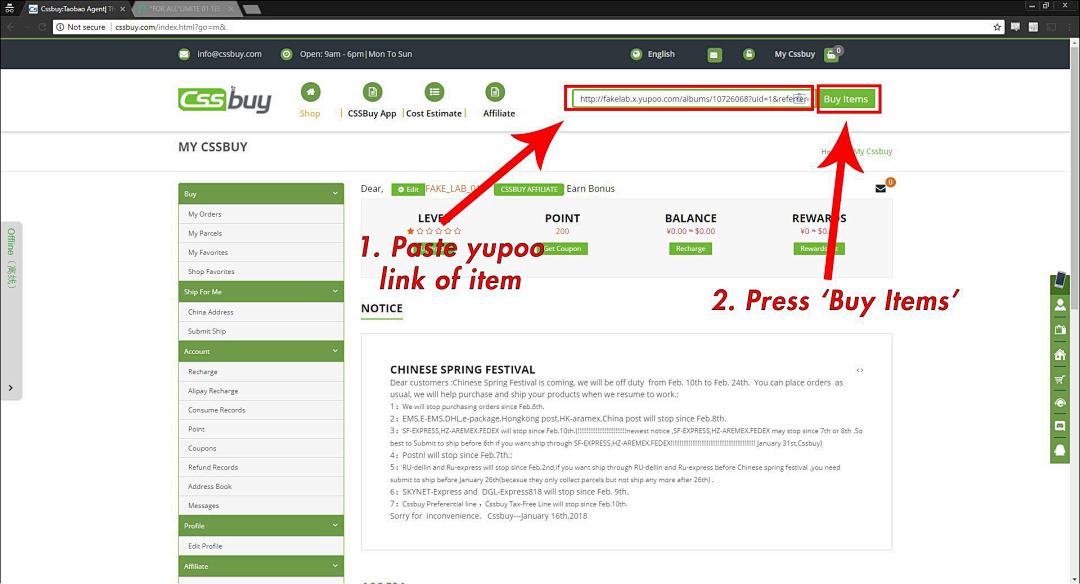Viewport: 1080px width, 584px height.
Task: Click the mobile phone icon in right sidebar
Action: point(1060,280)
